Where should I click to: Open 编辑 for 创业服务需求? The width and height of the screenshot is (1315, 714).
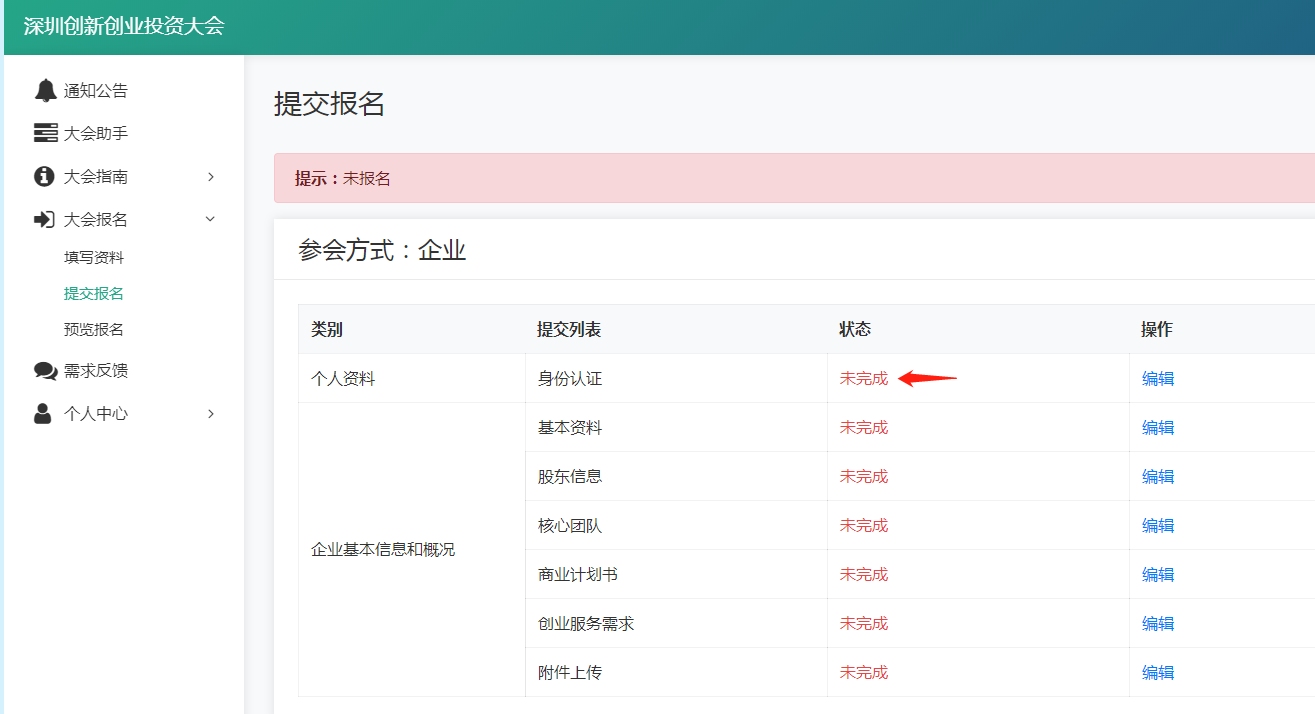point(1158,623)
